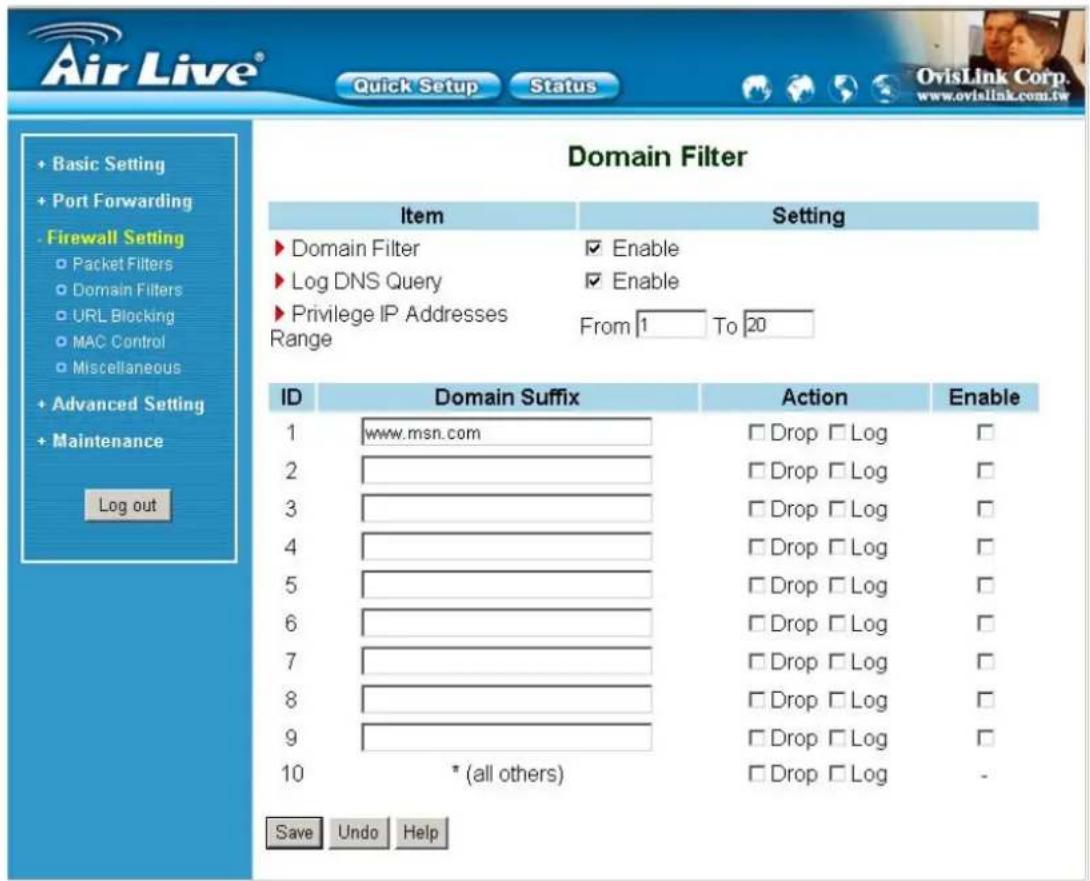The height and width of the screenshot is (881, 1090).
Task: Click the domain suffix field for ID 2
Action: coord(507,470)
